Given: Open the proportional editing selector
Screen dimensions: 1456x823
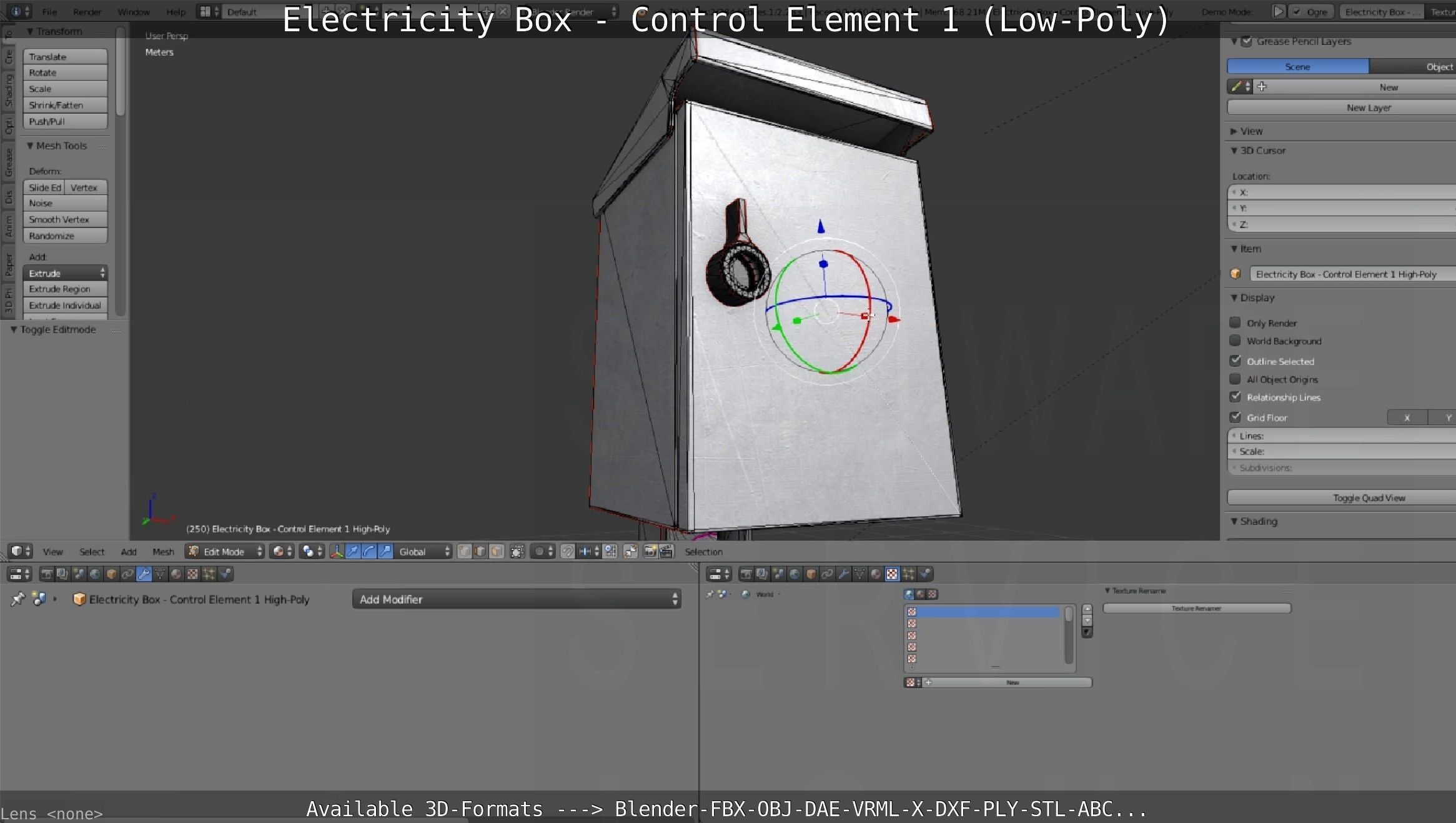Looking at the screenshot, I should pyautogui.click(x=542, y=551).
